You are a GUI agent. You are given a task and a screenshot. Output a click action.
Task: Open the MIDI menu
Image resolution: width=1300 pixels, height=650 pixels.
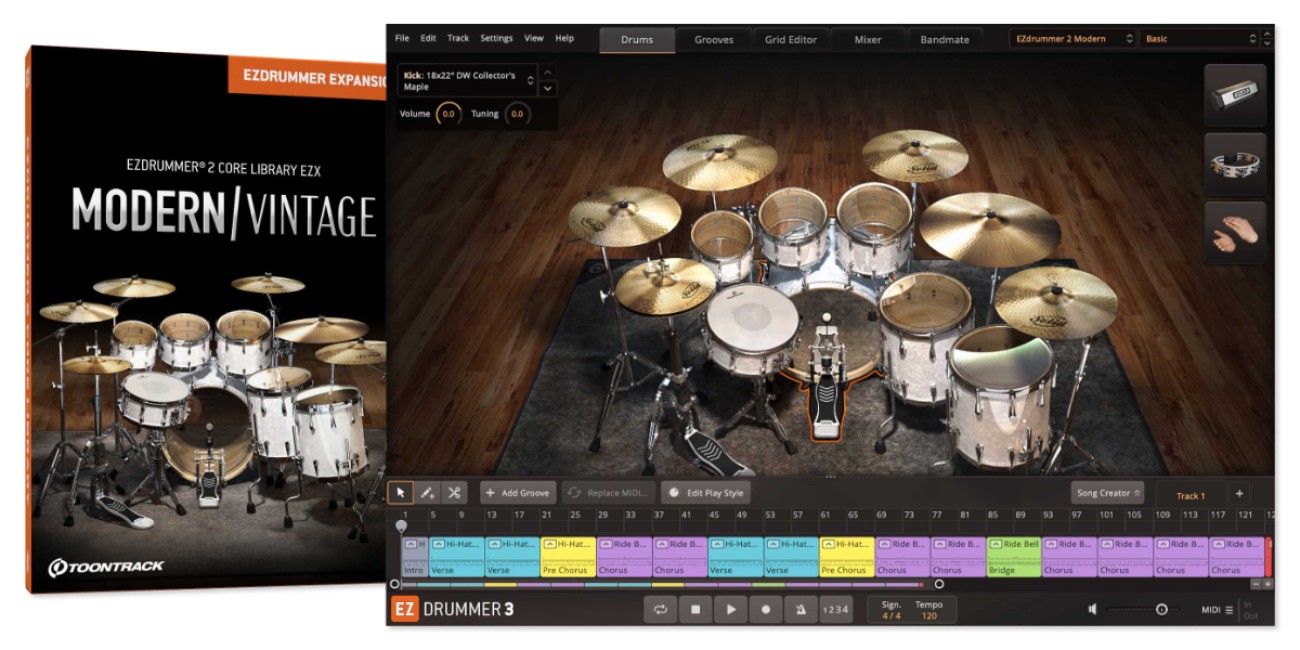tap(1217, 609)
